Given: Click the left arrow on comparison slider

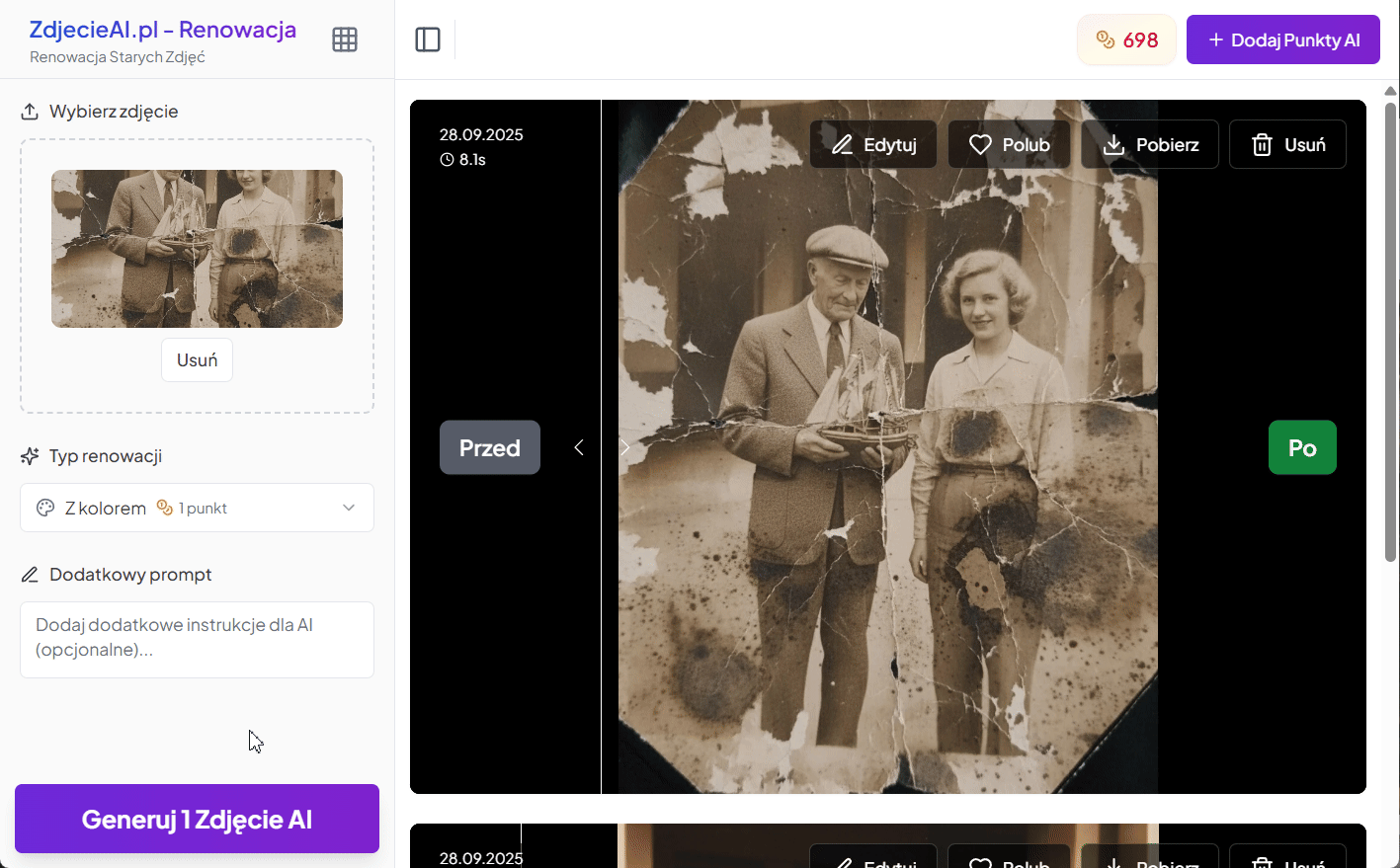Looking at the screenshot, I should coord(579,447).
